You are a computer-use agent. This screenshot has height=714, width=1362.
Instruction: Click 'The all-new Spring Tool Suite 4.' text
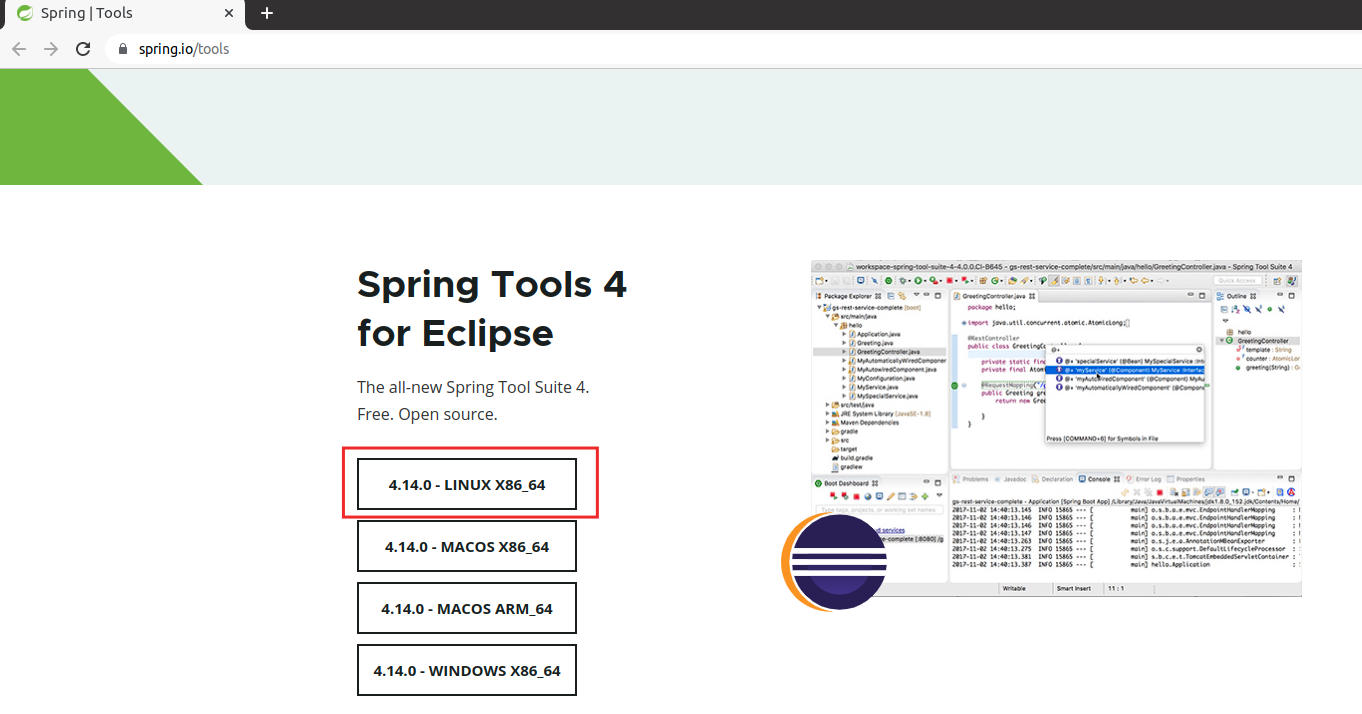473,387
